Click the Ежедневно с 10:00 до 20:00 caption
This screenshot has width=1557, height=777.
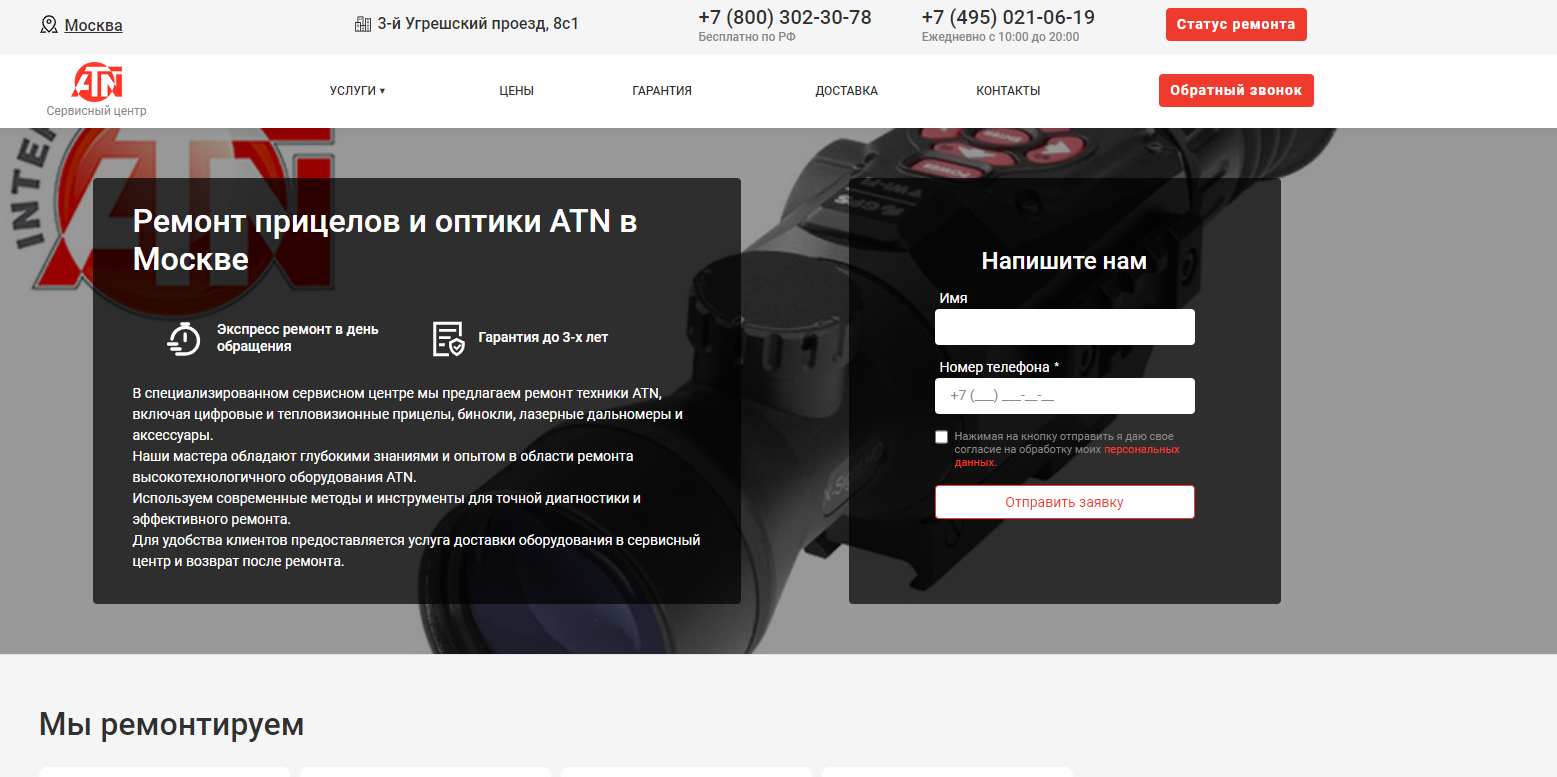(x=1000, y=37)
